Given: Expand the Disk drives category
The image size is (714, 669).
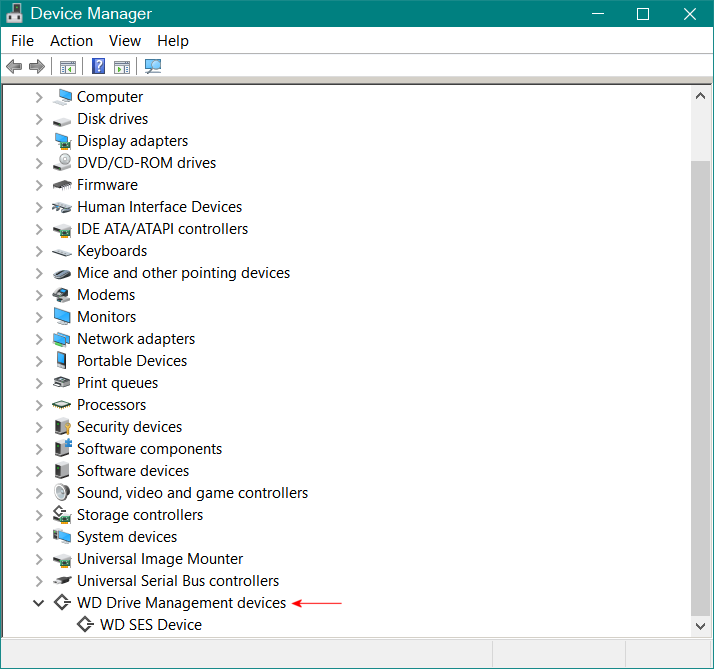Looking at the screenshot, I should tap(39, 119).
